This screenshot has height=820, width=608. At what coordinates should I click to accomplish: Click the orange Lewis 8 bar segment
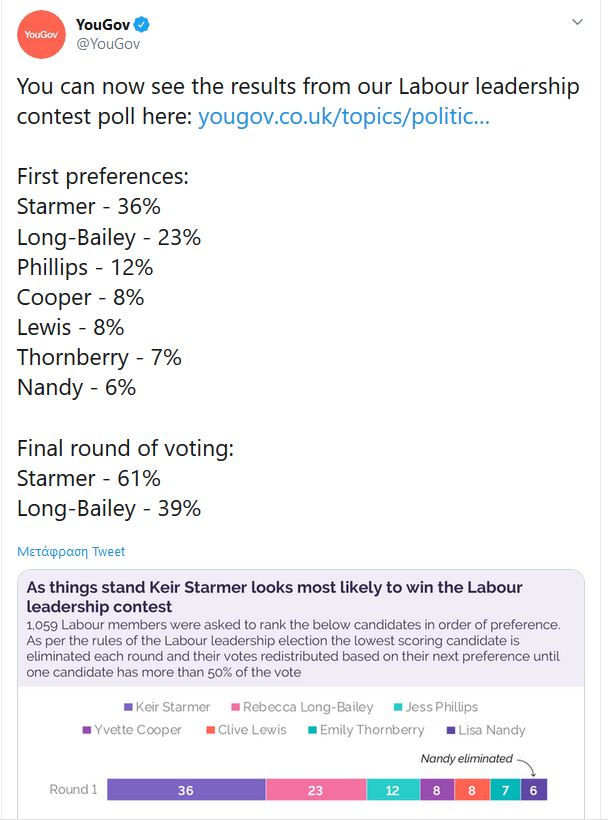click(472, 790)
